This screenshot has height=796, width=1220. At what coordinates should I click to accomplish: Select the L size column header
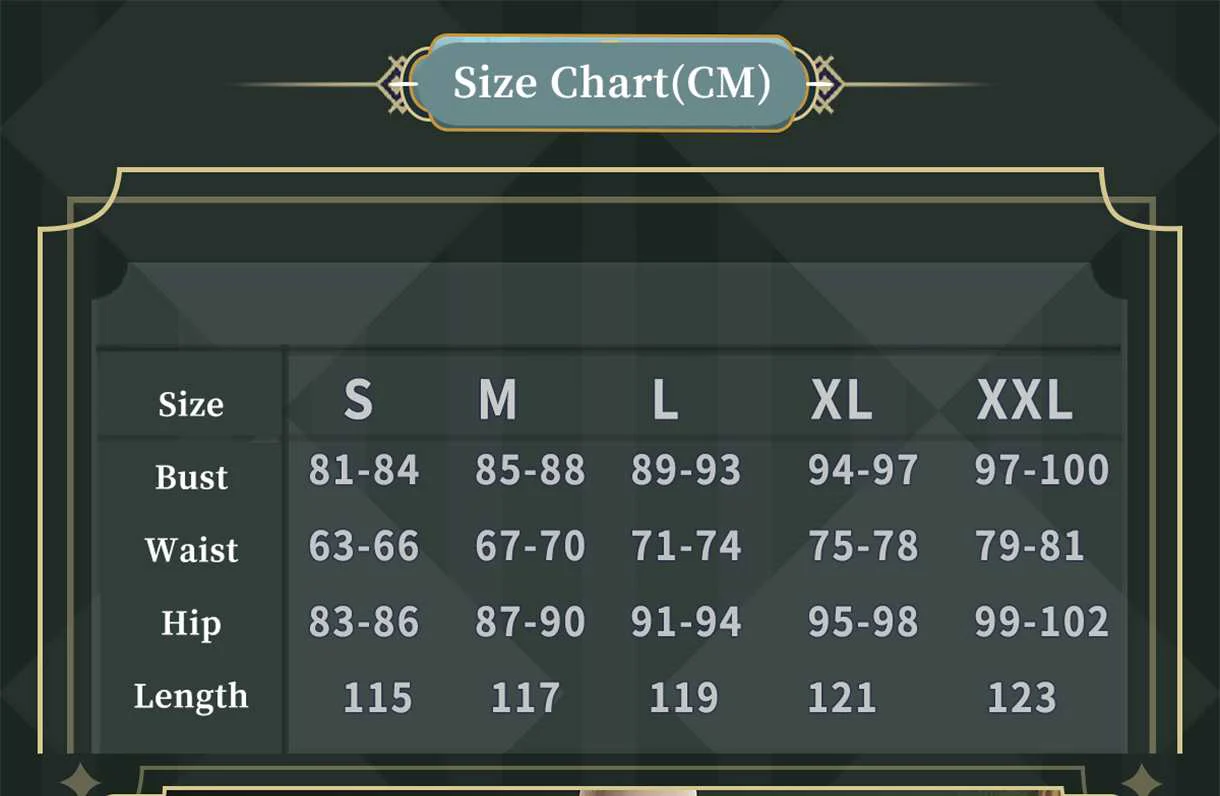tap(665, 400)
